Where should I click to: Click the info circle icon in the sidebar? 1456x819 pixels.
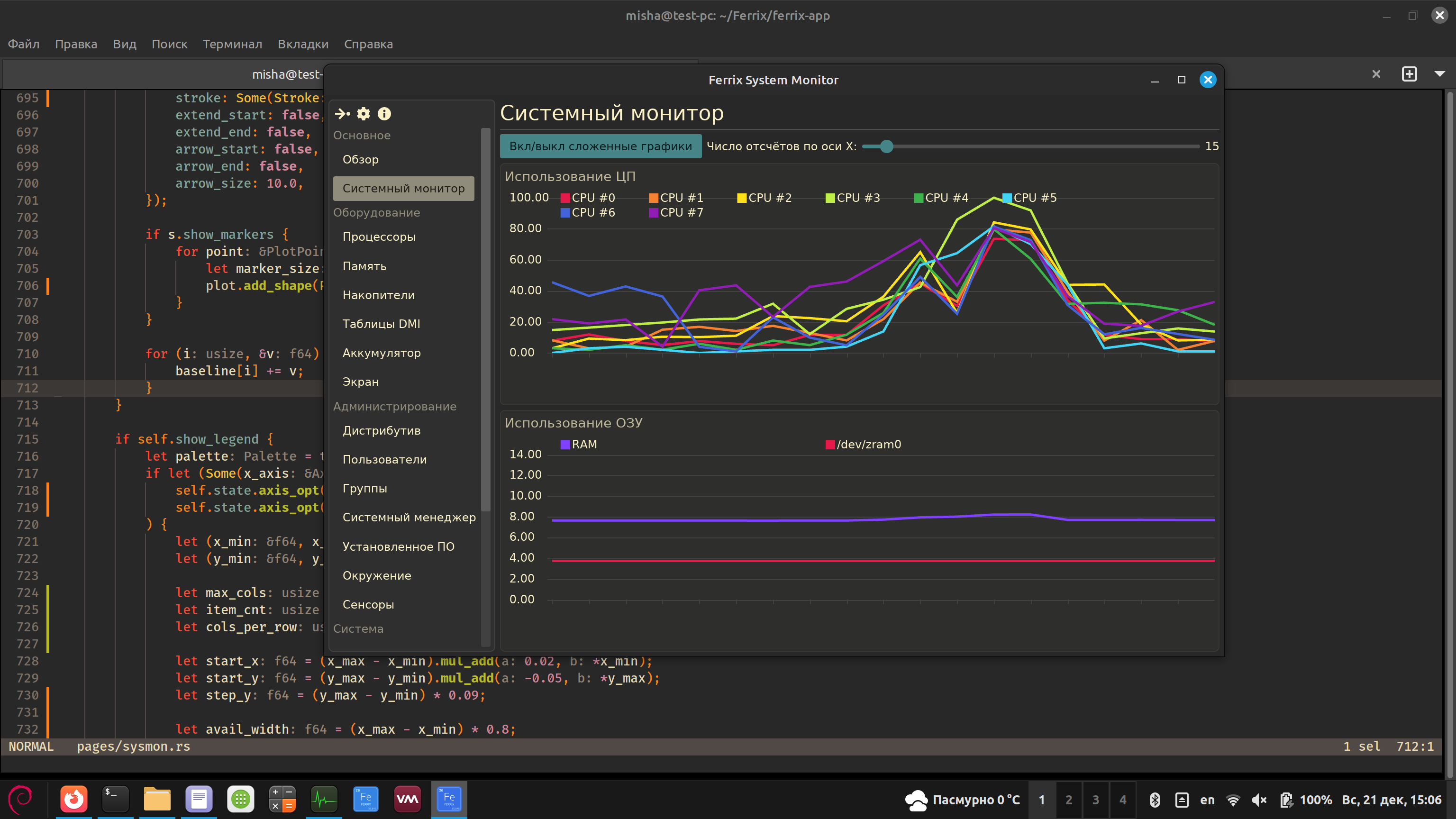[384, 114]
